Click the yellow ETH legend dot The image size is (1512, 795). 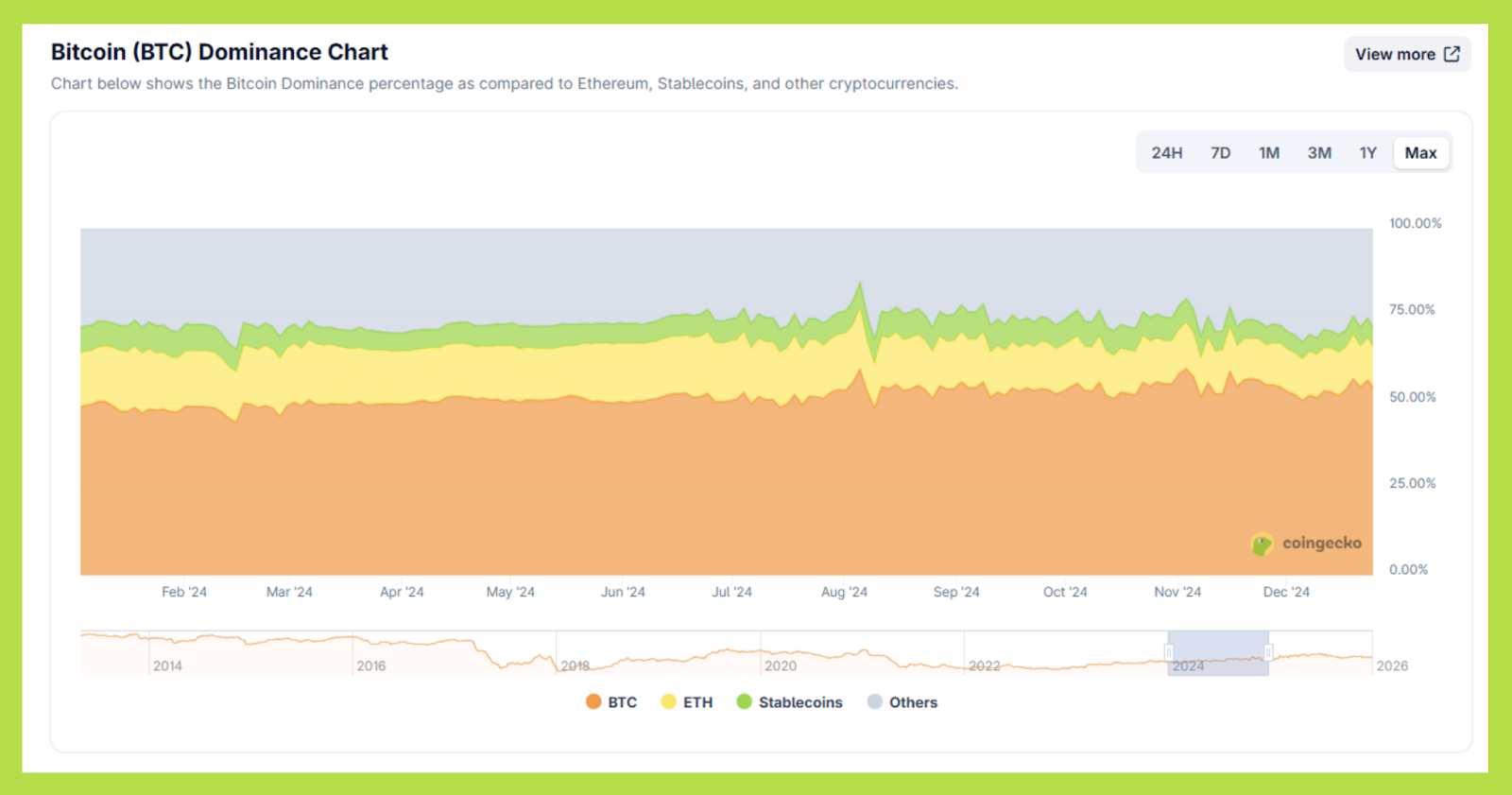pos(669,701)
